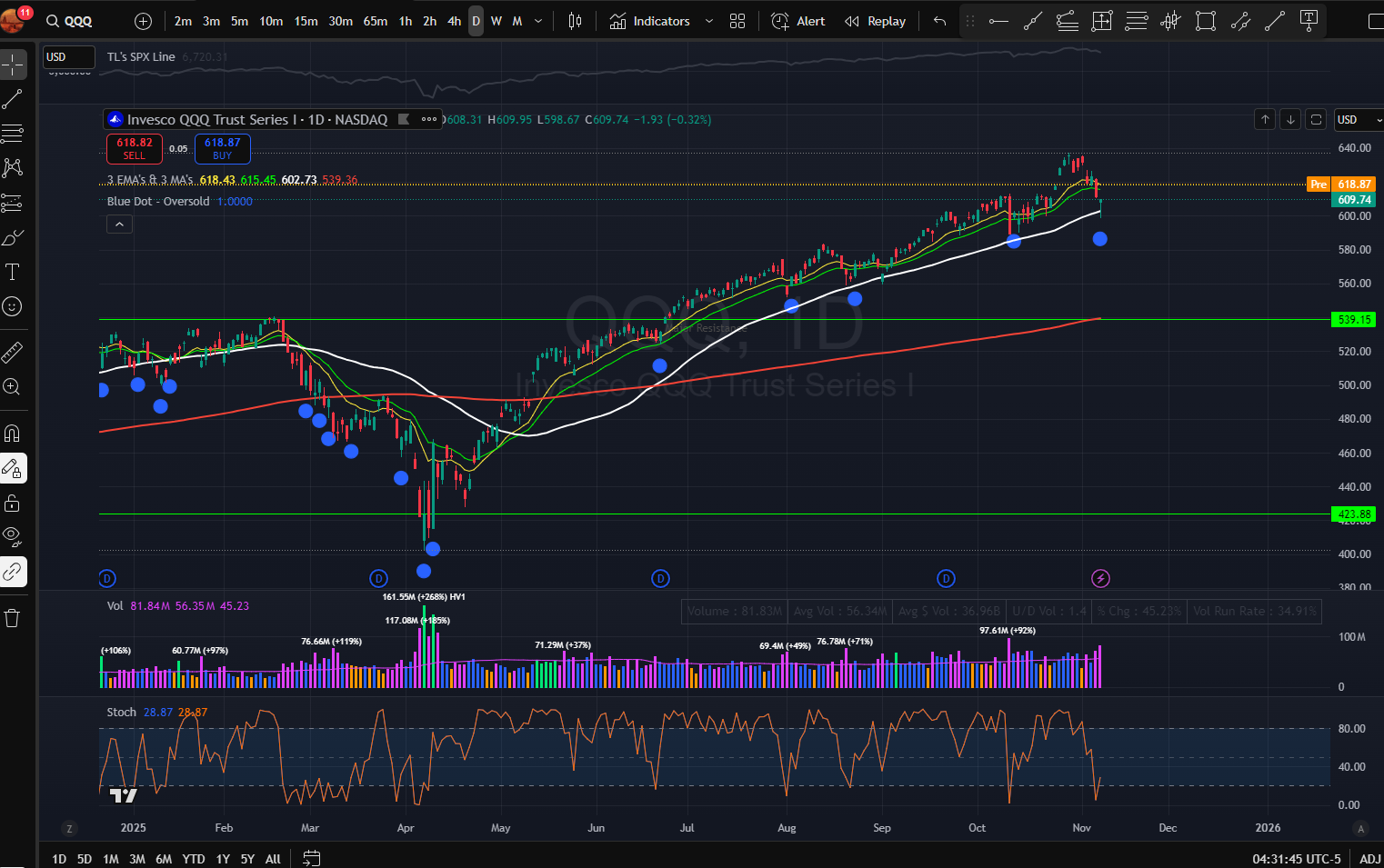The image size is (1384, 868).
Task: Click the undo arrow in top toolbar
Action: [x=939, y=21]
